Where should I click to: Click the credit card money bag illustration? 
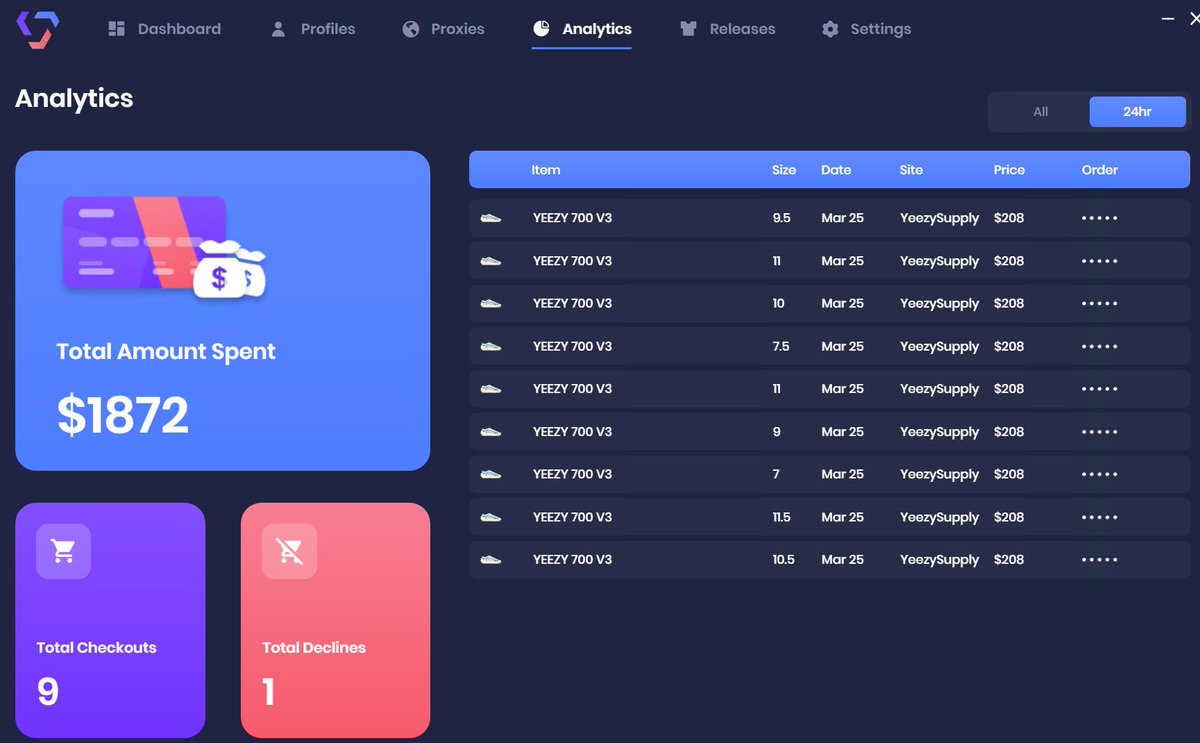164,247
